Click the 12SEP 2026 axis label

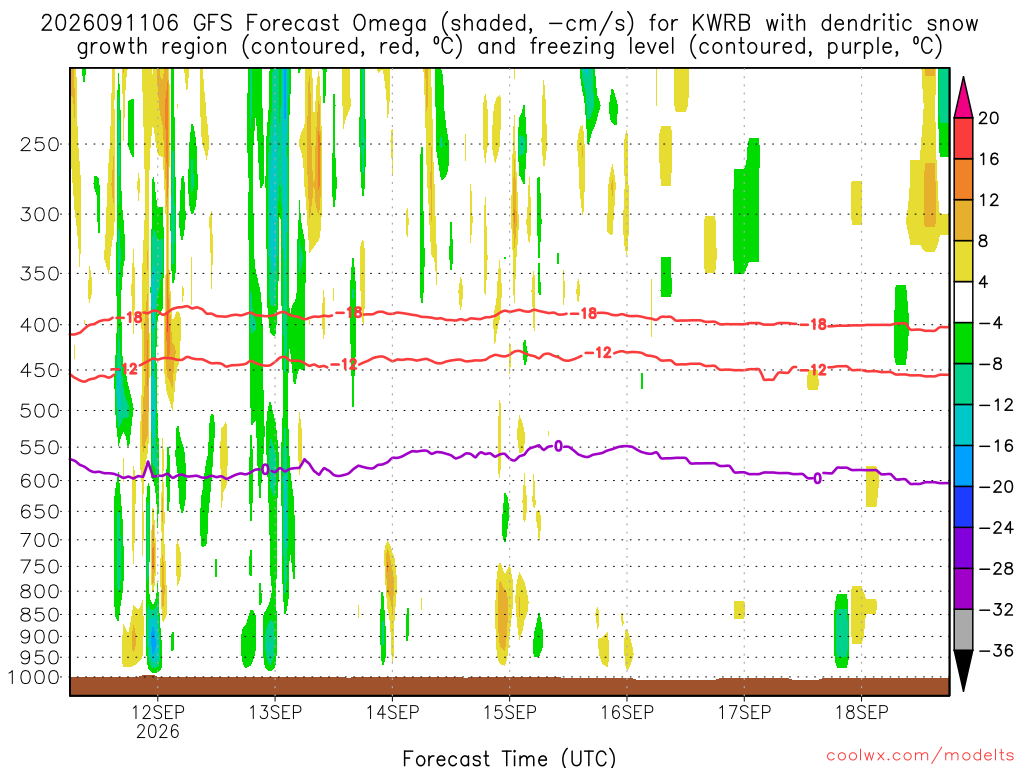[x=158, y=721]
